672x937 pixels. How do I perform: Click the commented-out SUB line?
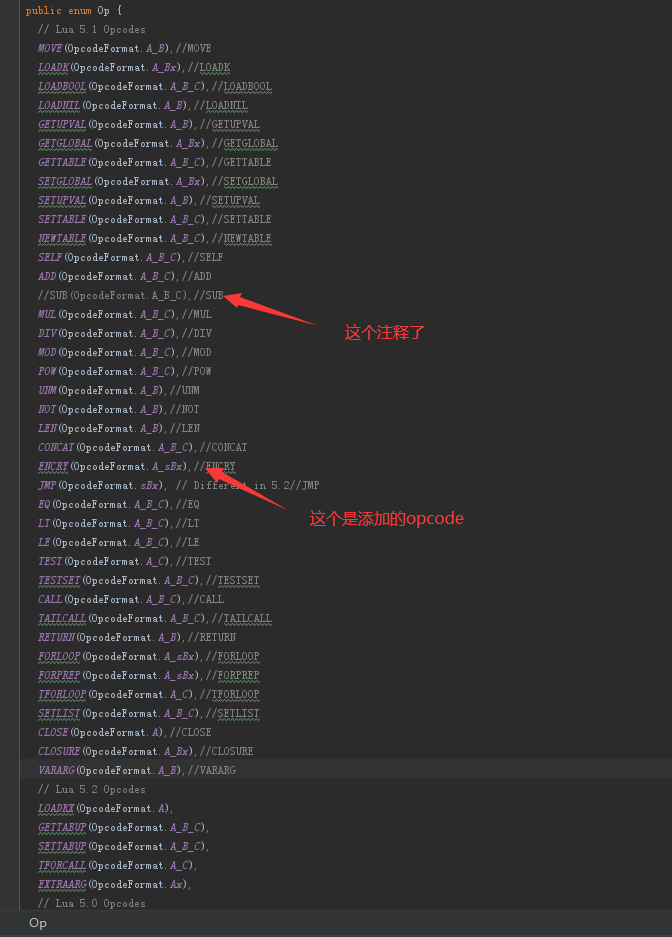pos(131,295)
